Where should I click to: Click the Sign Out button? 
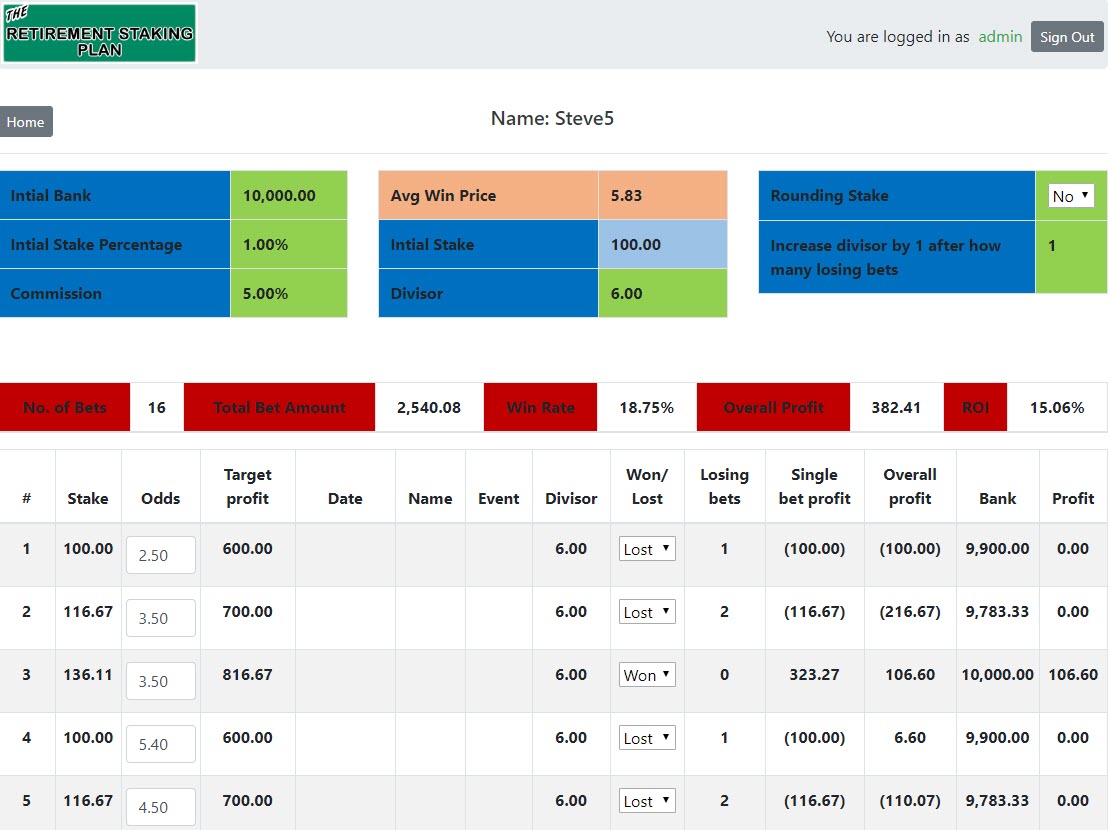(x=1067, y=37)
